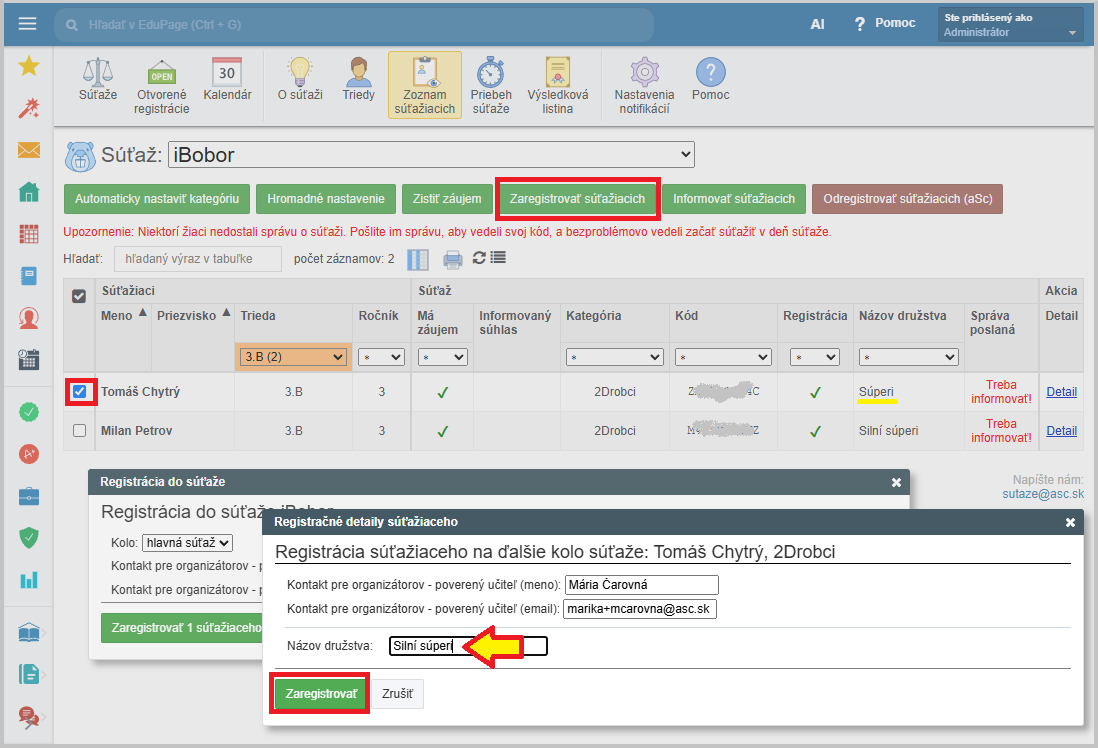
Task: Toggle the select-all checkbox in table header
Action: 80,297
